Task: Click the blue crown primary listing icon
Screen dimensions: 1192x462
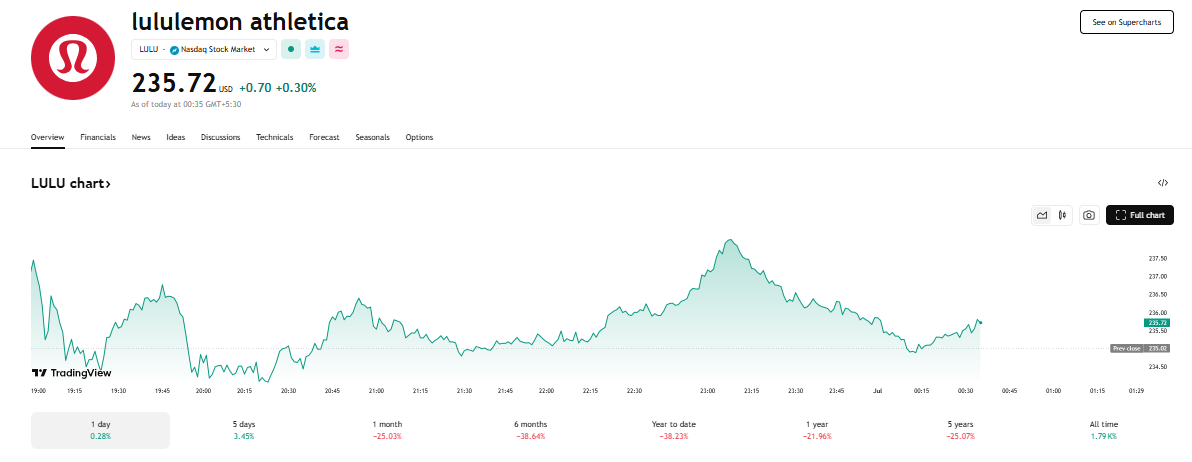Action: click(315, 49)
